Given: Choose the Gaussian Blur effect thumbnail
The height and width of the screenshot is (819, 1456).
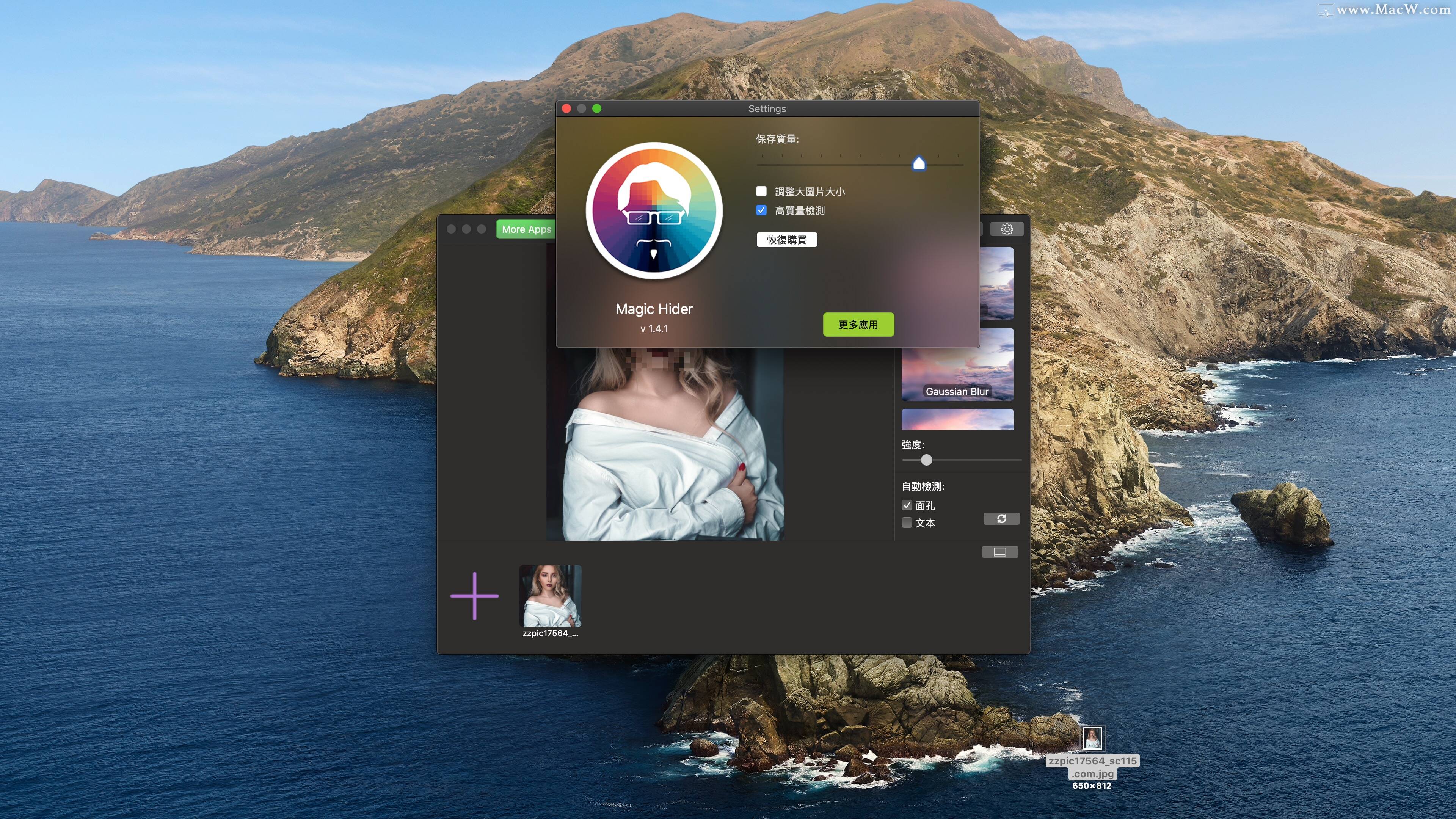Looking at the screenshot, I should click(x=957, y=364).
